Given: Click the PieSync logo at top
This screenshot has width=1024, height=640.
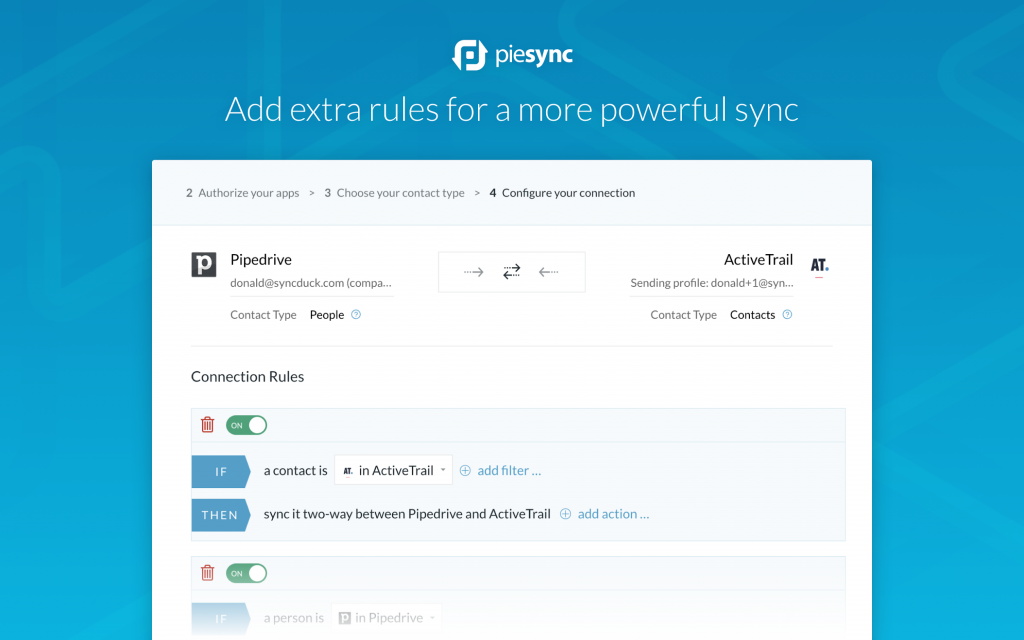Looking at the screenshot, I should pos(512,55).
